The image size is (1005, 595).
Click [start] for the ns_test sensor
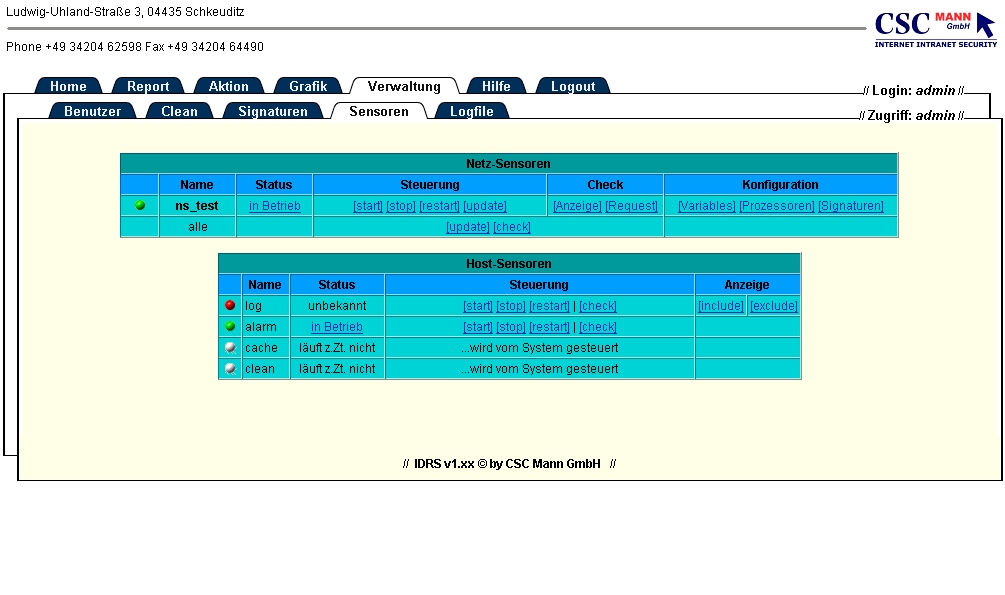point(368,206)
